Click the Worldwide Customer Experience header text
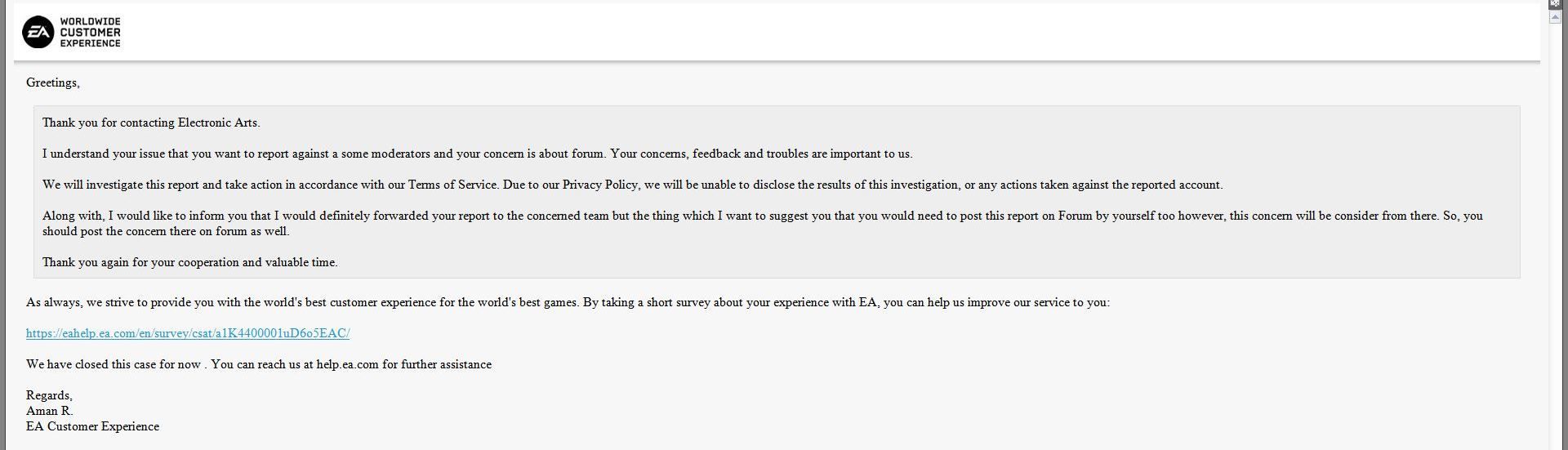This screenshot has height=450, width=1568. [x=90, y=32]
